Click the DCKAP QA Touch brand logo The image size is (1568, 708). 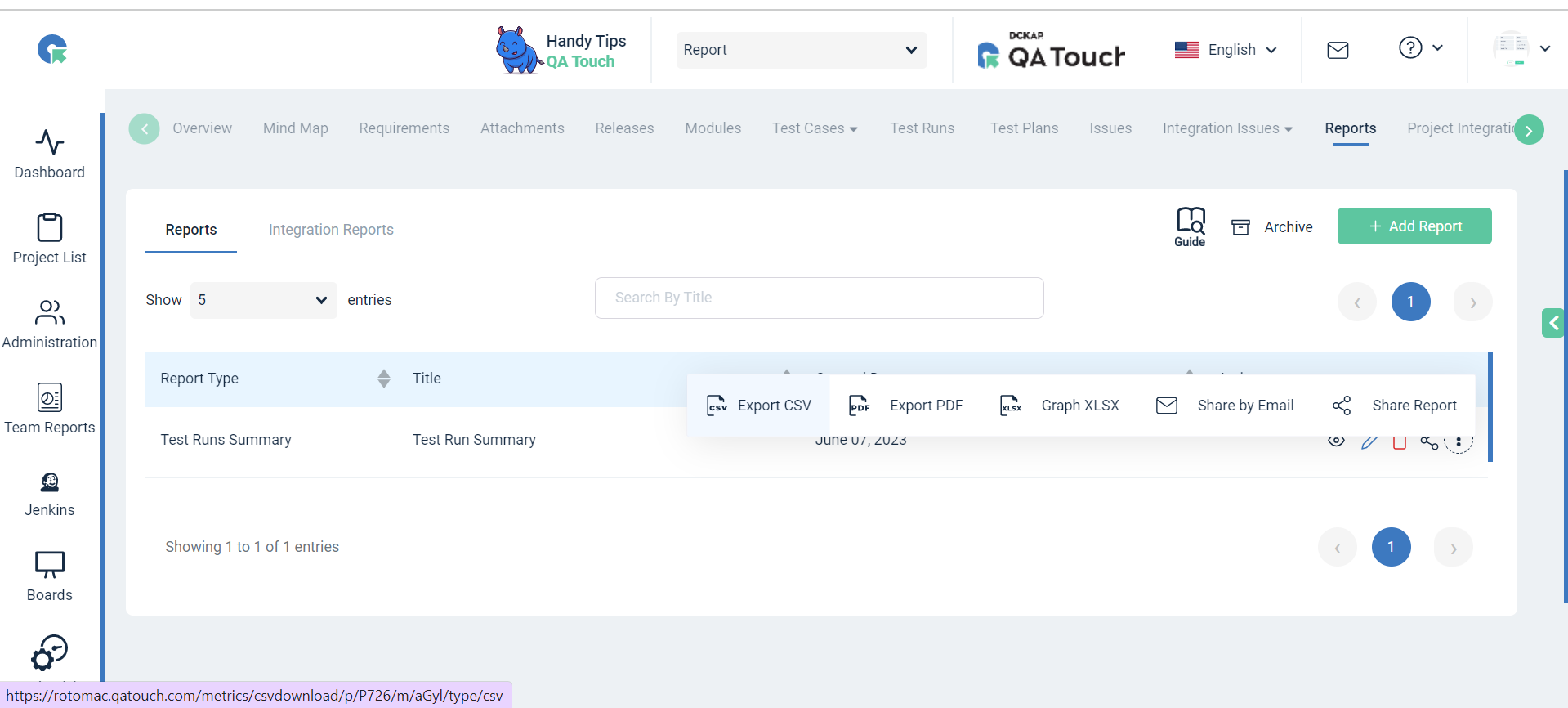(x=1051, y=50)
